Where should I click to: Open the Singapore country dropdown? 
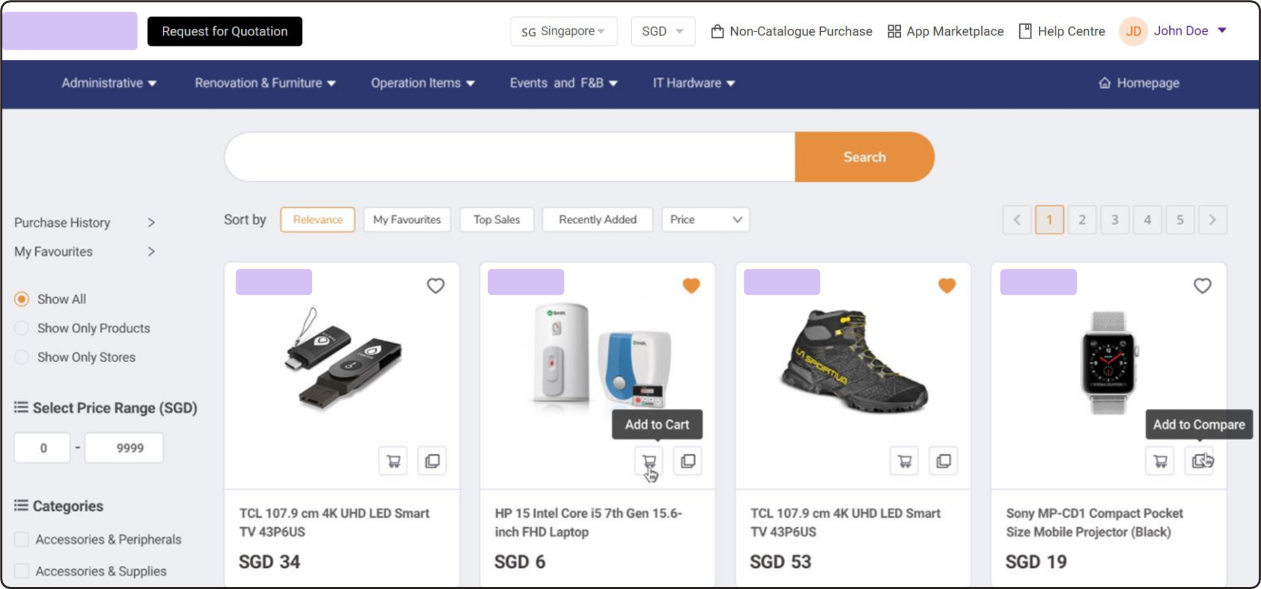564,31
